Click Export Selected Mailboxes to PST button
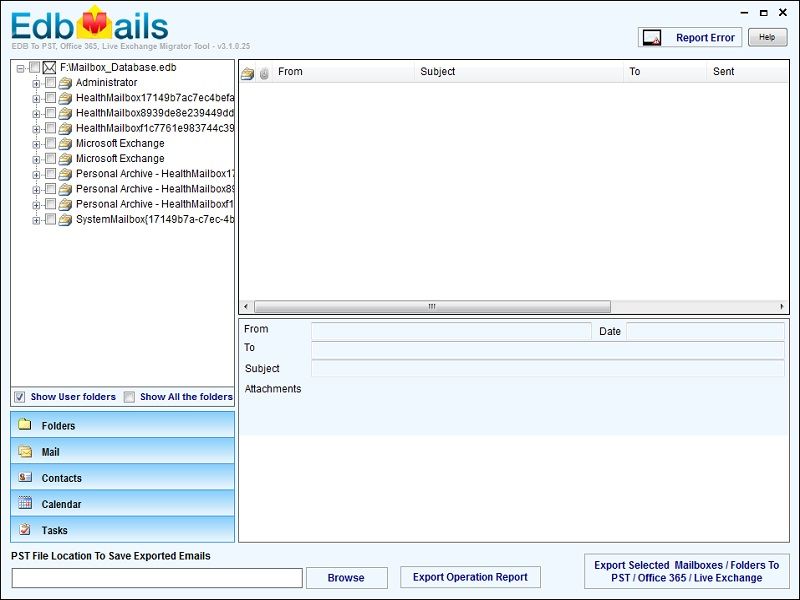This screenshot has height=600, width=800. pos(686,571)
